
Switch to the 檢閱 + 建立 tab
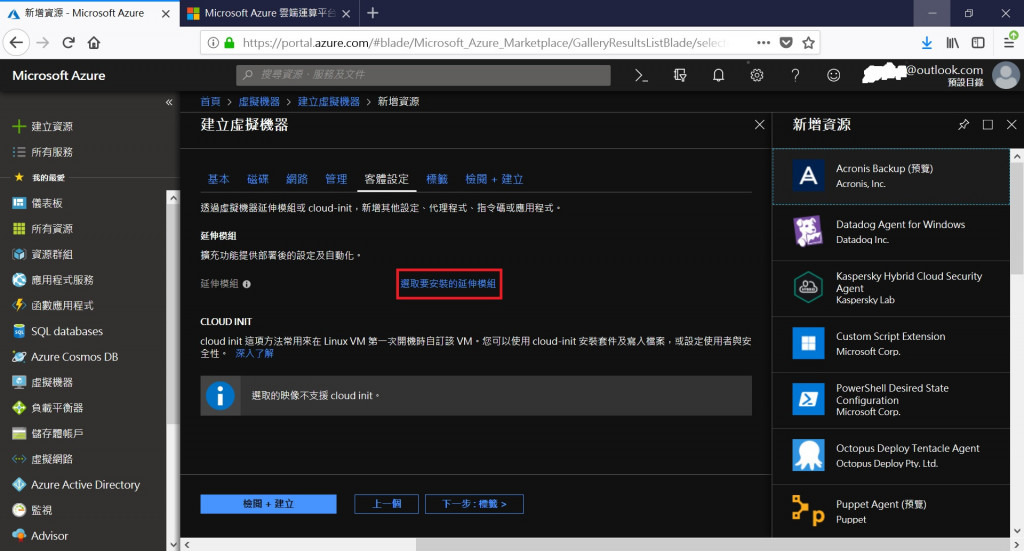pyautogui.click(x=494, y=179)
